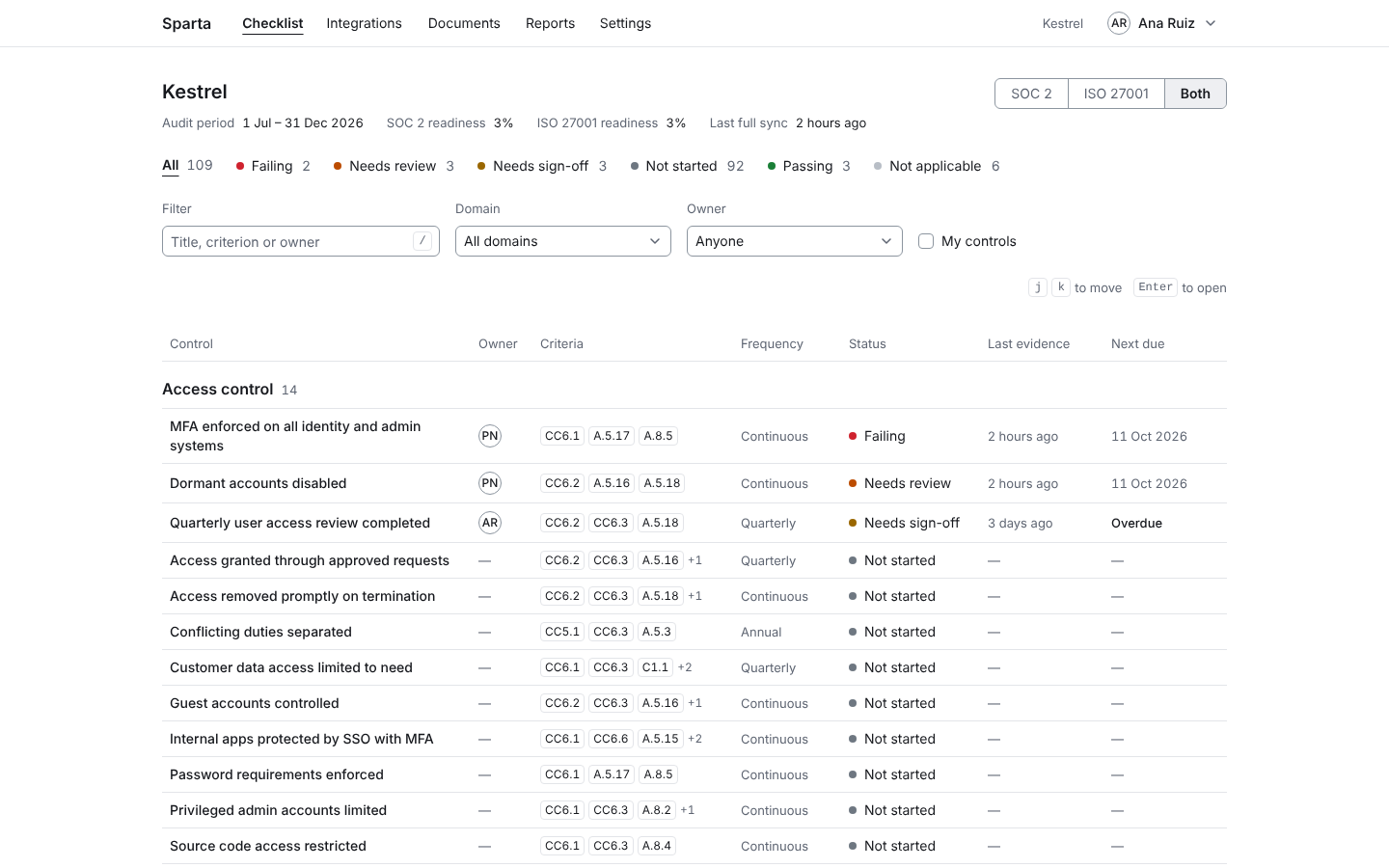Filter to Needs sign-off controls
This screenshot has height=868, width=1389.
click(x=542, y=166)
